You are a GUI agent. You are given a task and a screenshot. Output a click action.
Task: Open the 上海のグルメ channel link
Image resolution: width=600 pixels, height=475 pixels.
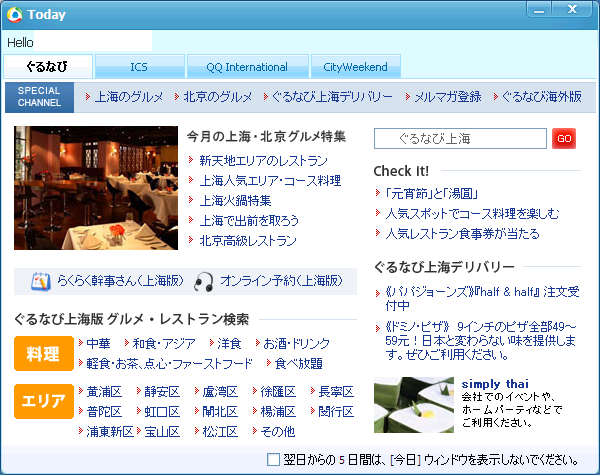click(x=129, y=97)
